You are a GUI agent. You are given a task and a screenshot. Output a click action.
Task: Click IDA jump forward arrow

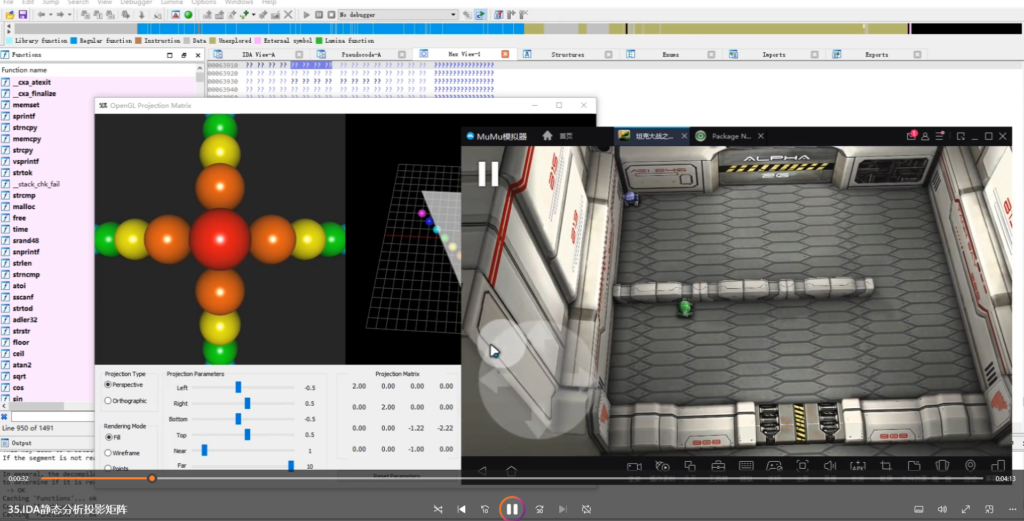pyautogui.click(x=60, y=14)
